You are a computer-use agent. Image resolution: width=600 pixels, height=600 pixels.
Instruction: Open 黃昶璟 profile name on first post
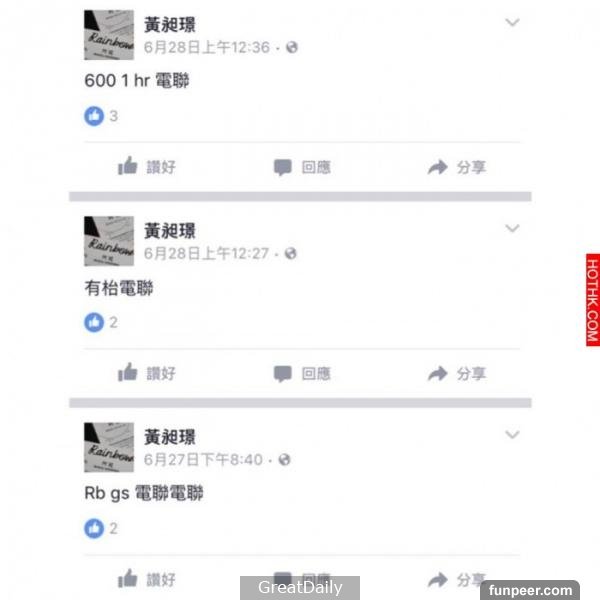[170, 25]
